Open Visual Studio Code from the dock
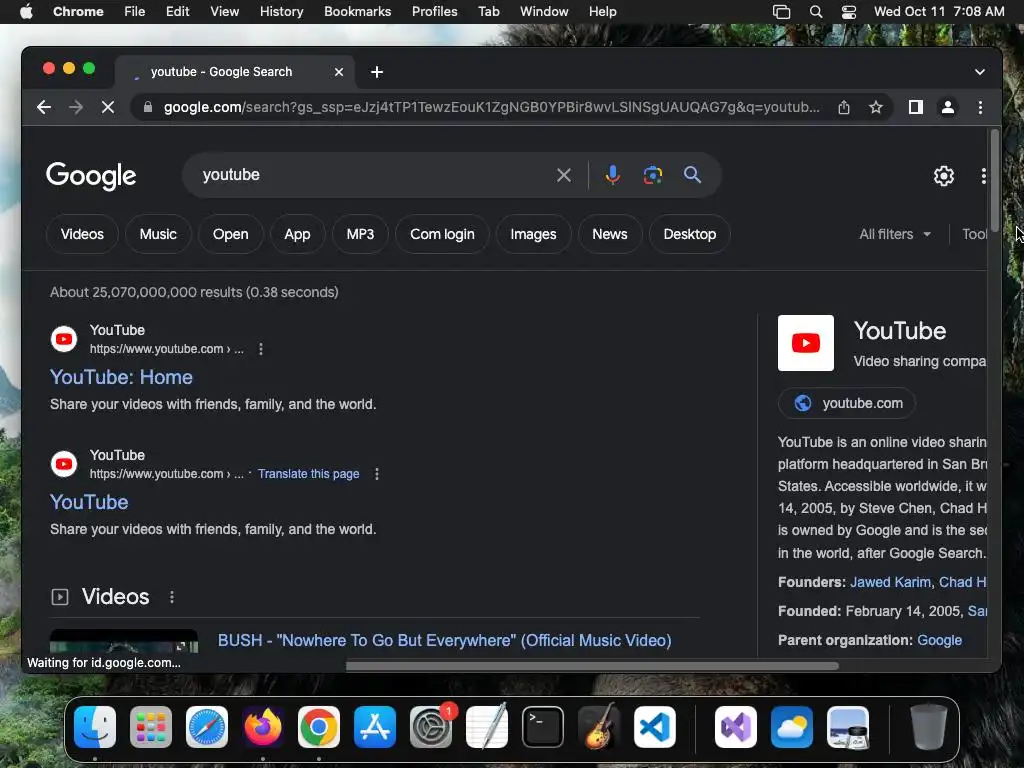The width and height of the screenshot is (1024, 768). pos(655,726)
